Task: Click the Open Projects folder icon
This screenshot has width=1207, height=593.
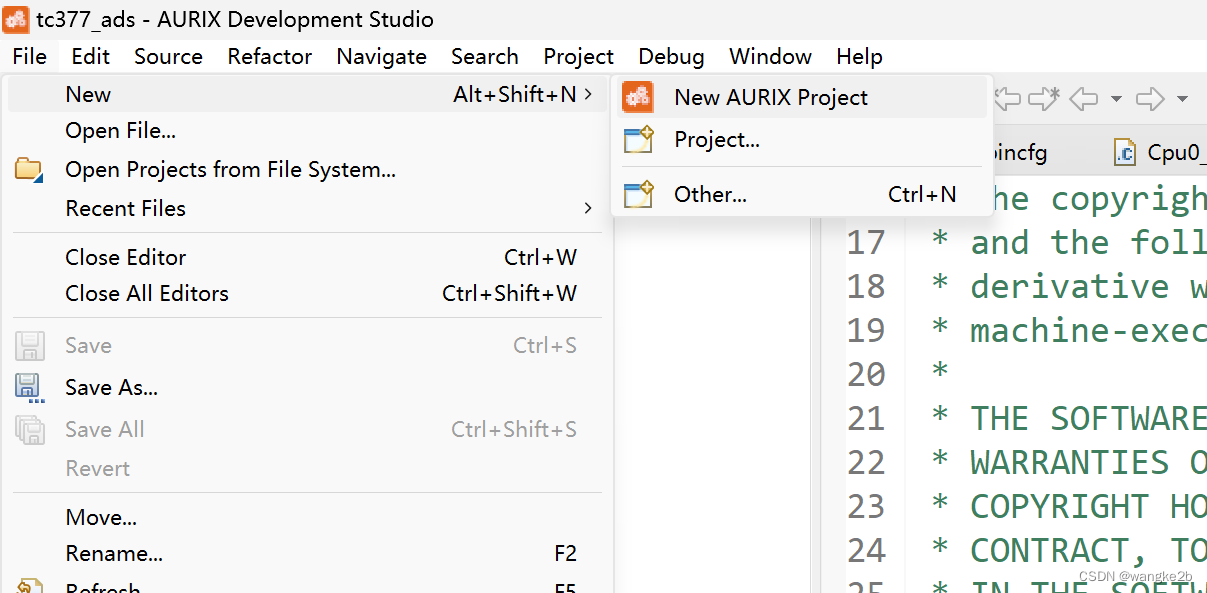Action: 29,170
